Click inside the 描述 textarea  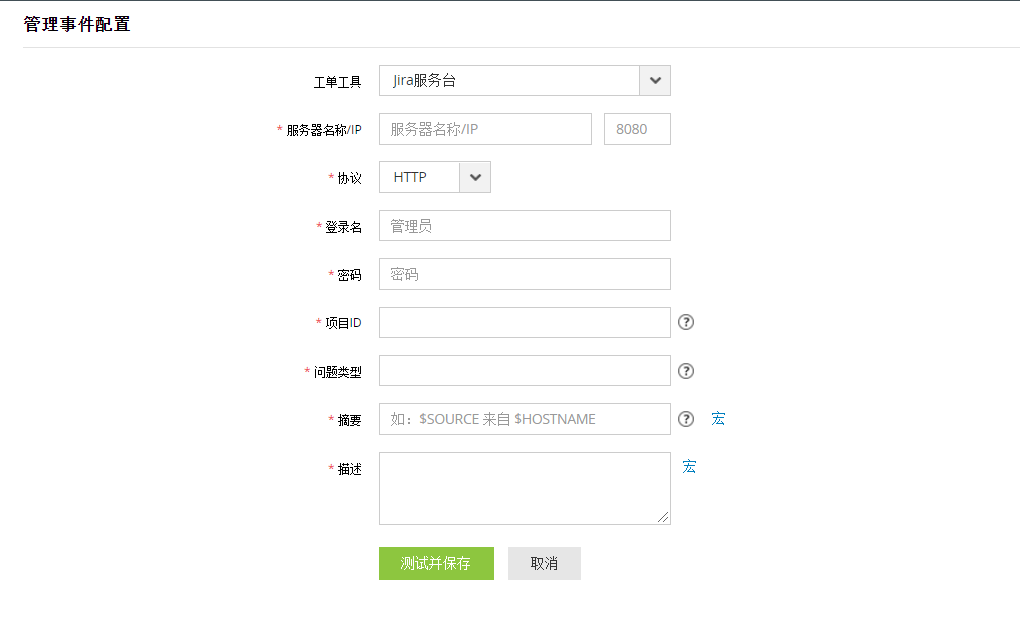[524, 487]
